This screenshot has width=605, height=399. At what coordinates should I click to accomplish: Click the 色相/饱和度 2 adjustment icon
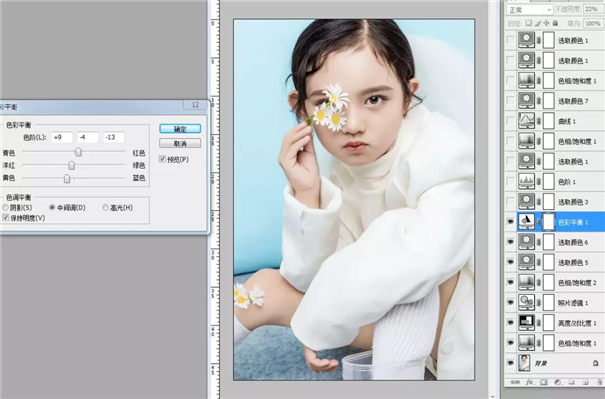526,282
